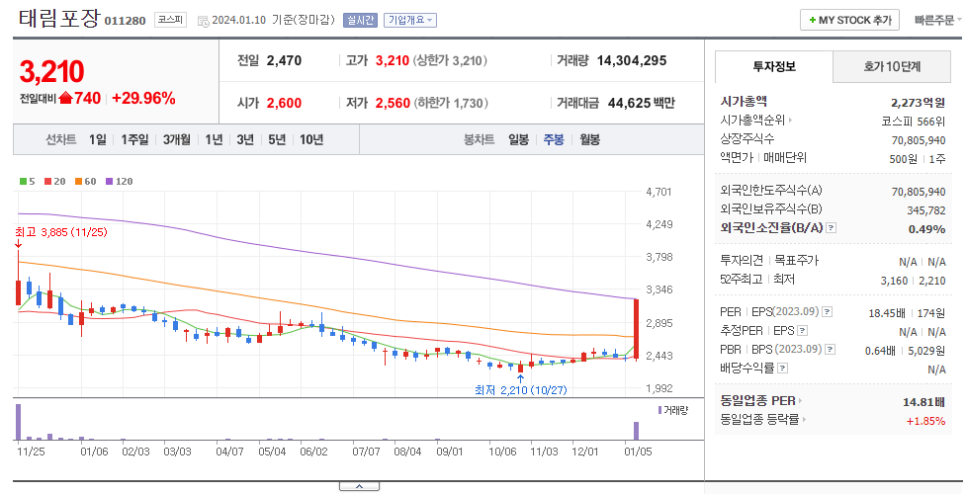This screenshot has height=494, width=966.
Task: Click the red 20-period moving average legend
Action: pos(54,182)
